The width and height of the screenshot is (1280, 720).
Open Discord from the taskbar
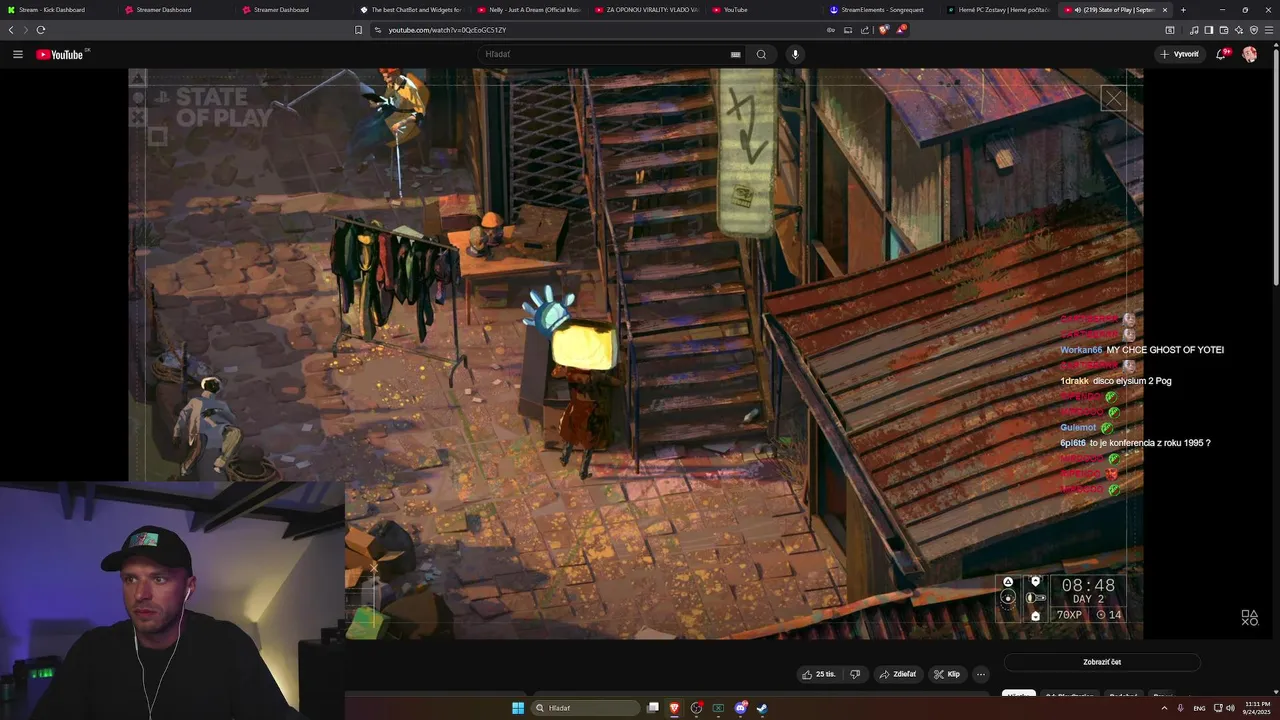click(x=741, y=708)
